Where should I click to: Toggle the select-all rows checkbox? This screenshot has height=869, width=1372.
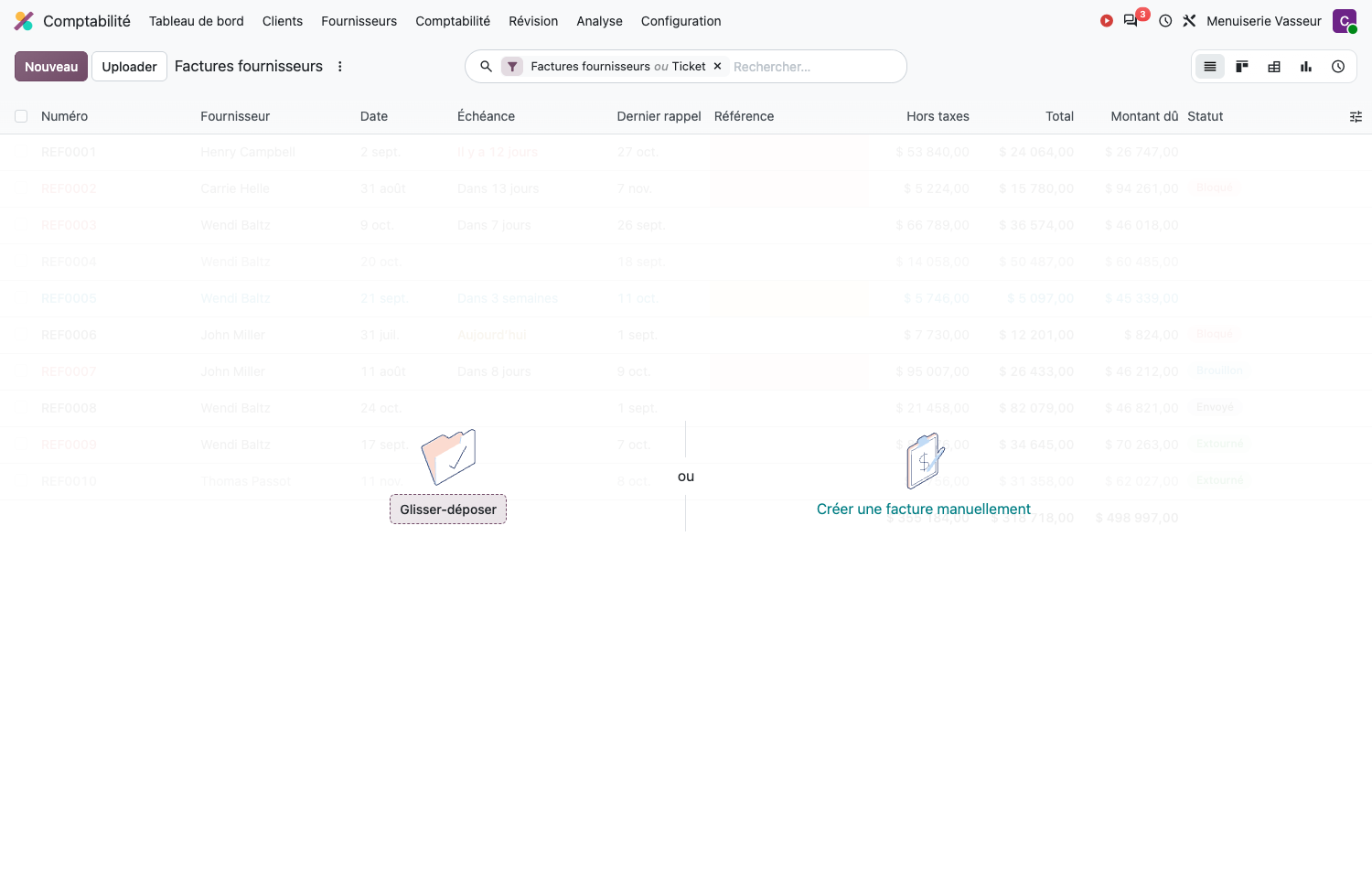pyautogui.click(x=21, y=116)
